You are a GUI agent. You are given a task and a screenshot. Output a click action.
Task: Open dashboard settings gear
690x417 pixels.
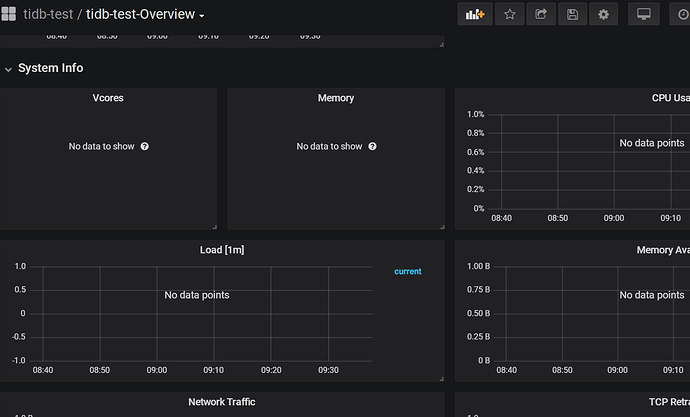[603, 14]
